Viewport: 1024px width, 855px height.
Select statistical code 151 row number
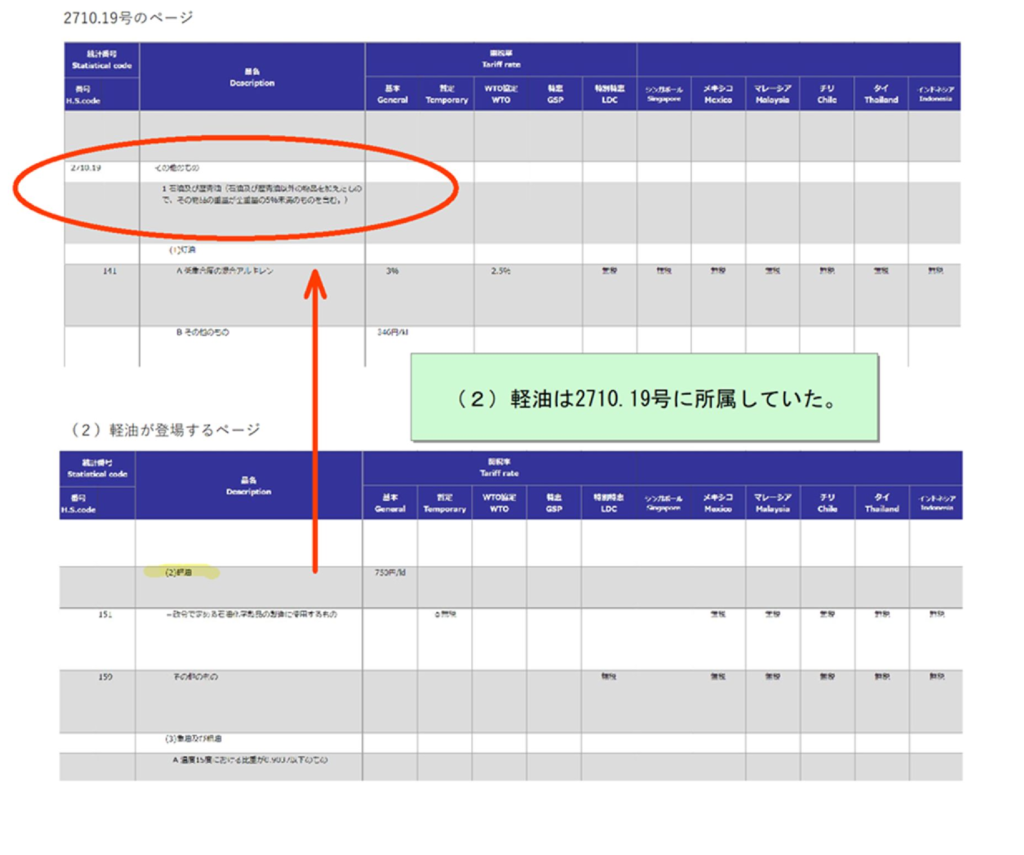click(x=104, y=614)
